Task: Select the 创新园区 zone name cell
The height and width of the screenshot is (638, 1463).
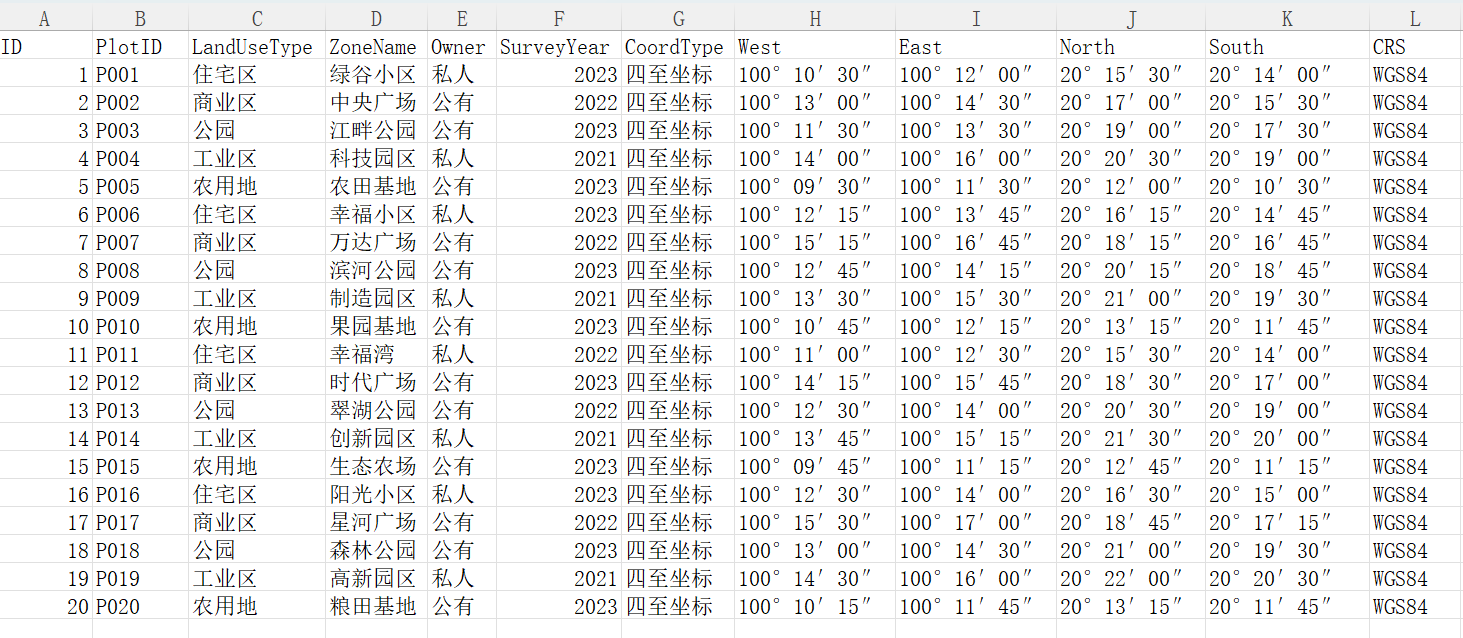Action: [376, 438]
